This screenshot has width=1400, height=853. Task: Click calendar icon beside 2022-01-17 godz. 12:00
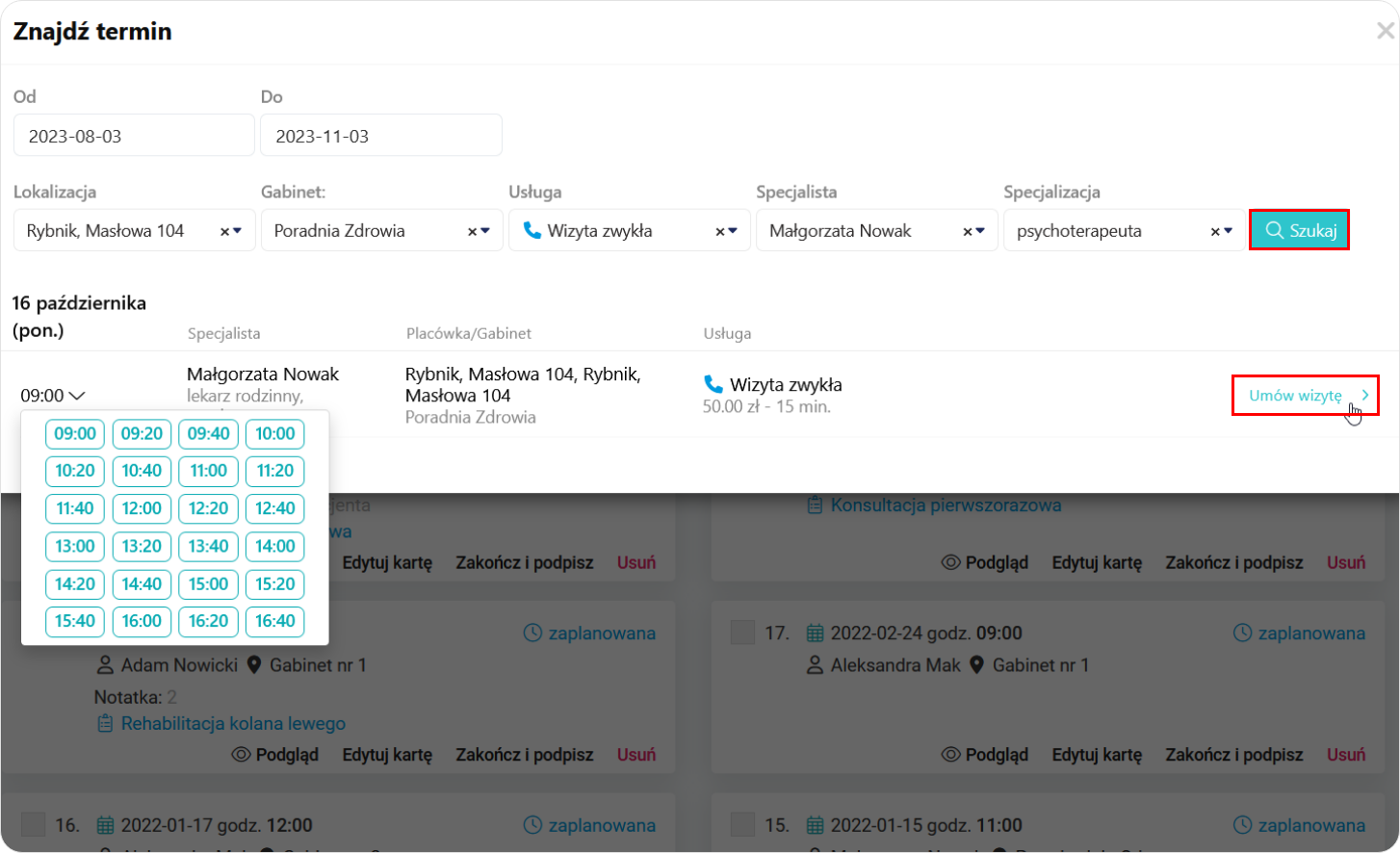(x=105, y=825)
